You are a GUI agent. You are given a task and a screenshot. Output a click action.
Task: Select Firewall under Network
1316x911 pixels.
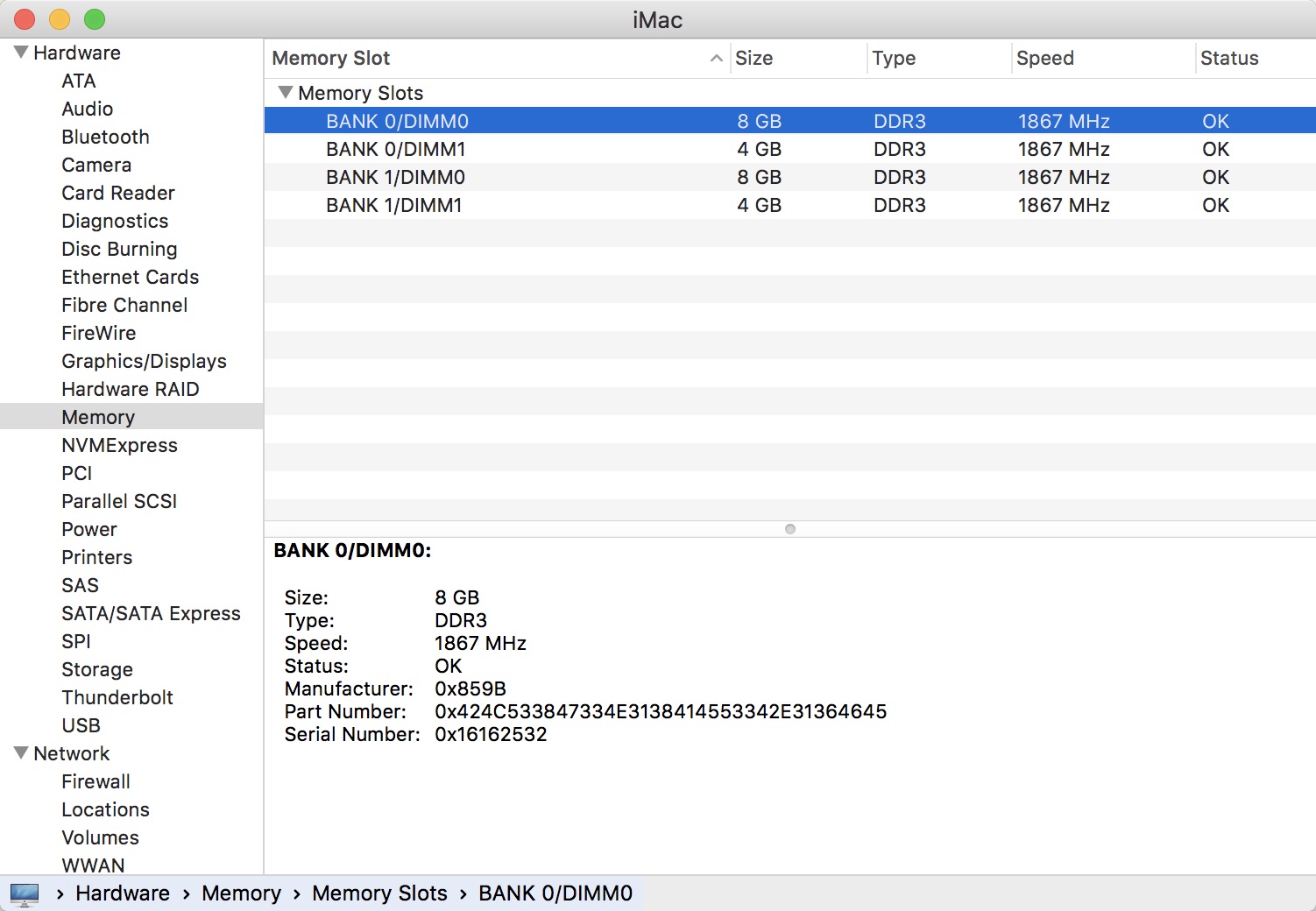[x=96, y=781]
